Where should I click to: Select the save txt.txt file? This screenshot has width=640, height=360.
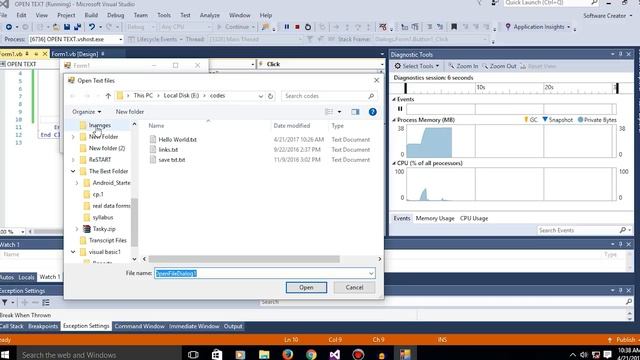tap(172, 160)
